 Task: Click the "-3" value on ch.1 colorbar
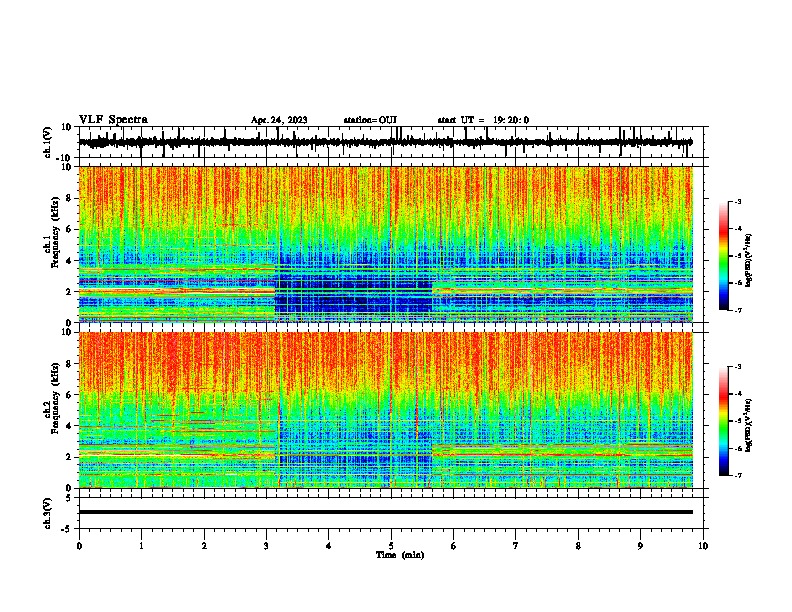738,201
